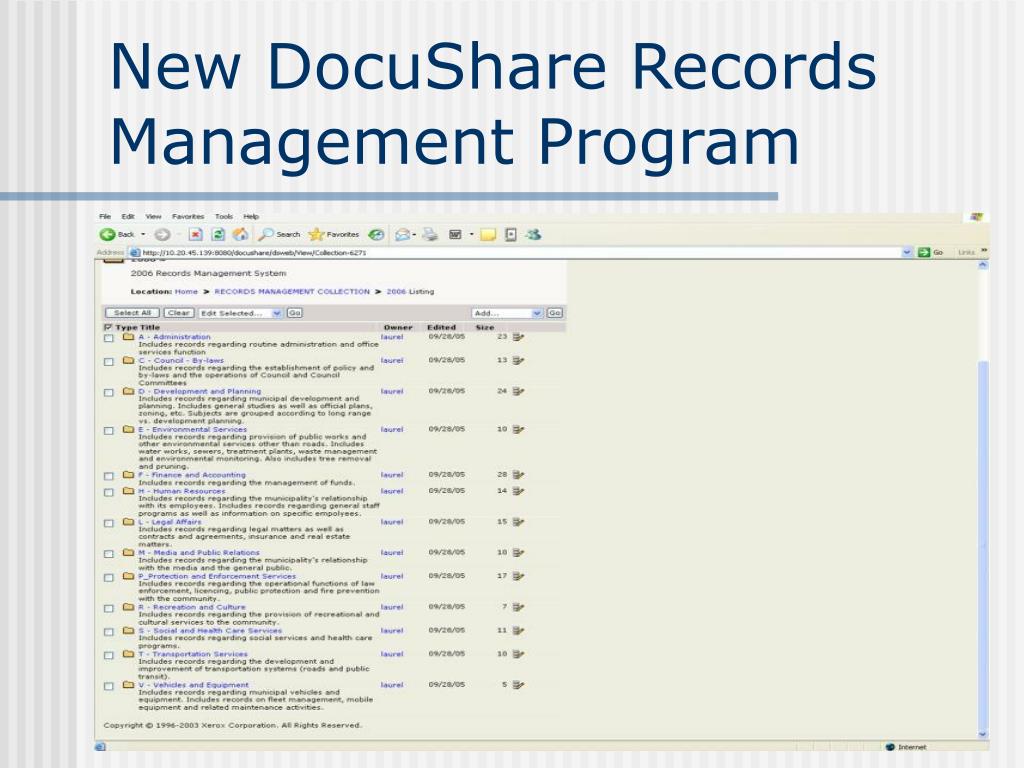The height and width of the screenshot is (768, 1024).
Task: Open the E - Environmental Services link
Action: coord(193,430)
